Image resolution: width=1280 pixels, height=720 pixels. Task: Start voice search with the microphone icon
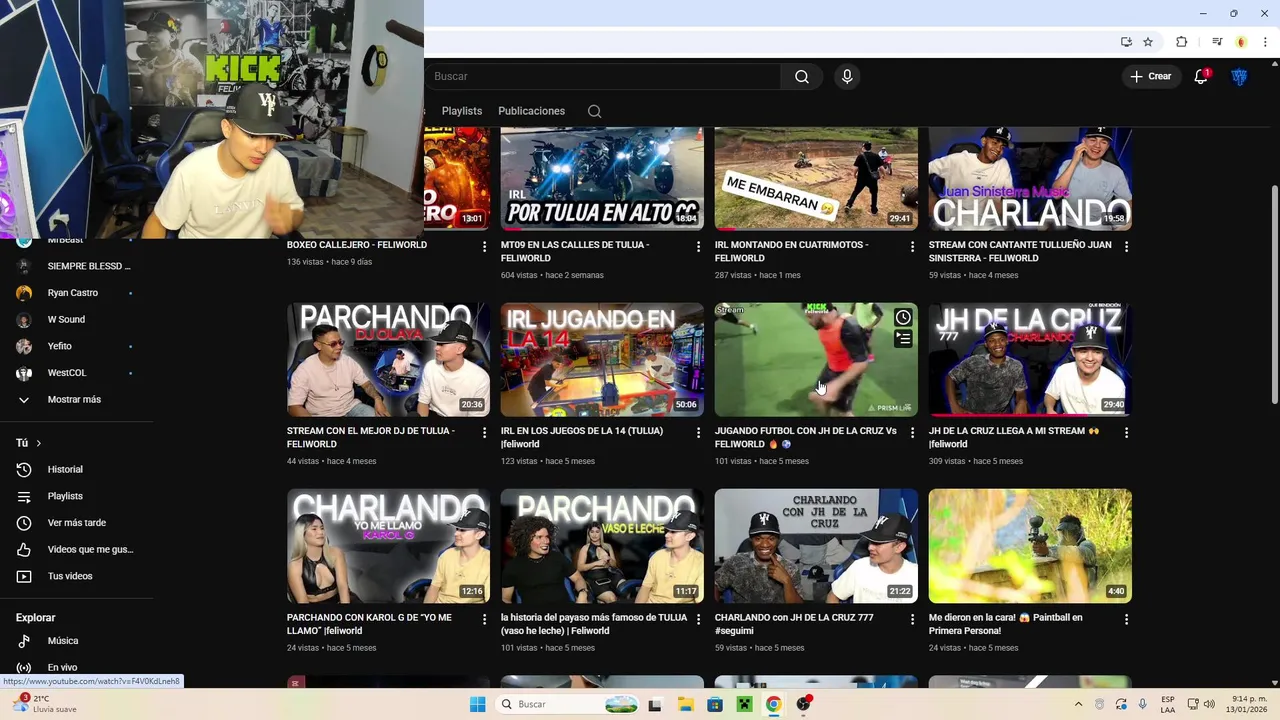847,77
